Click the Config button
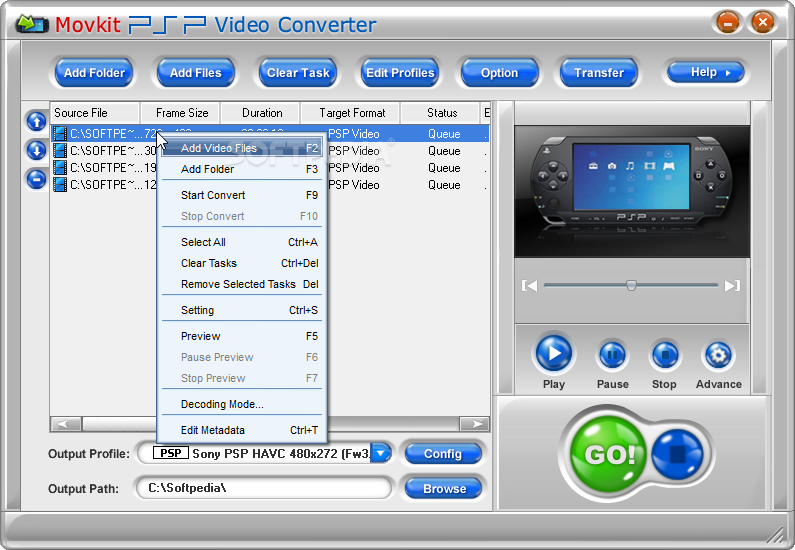Viewport: 795px width, 550px height. tap(443, 454)
